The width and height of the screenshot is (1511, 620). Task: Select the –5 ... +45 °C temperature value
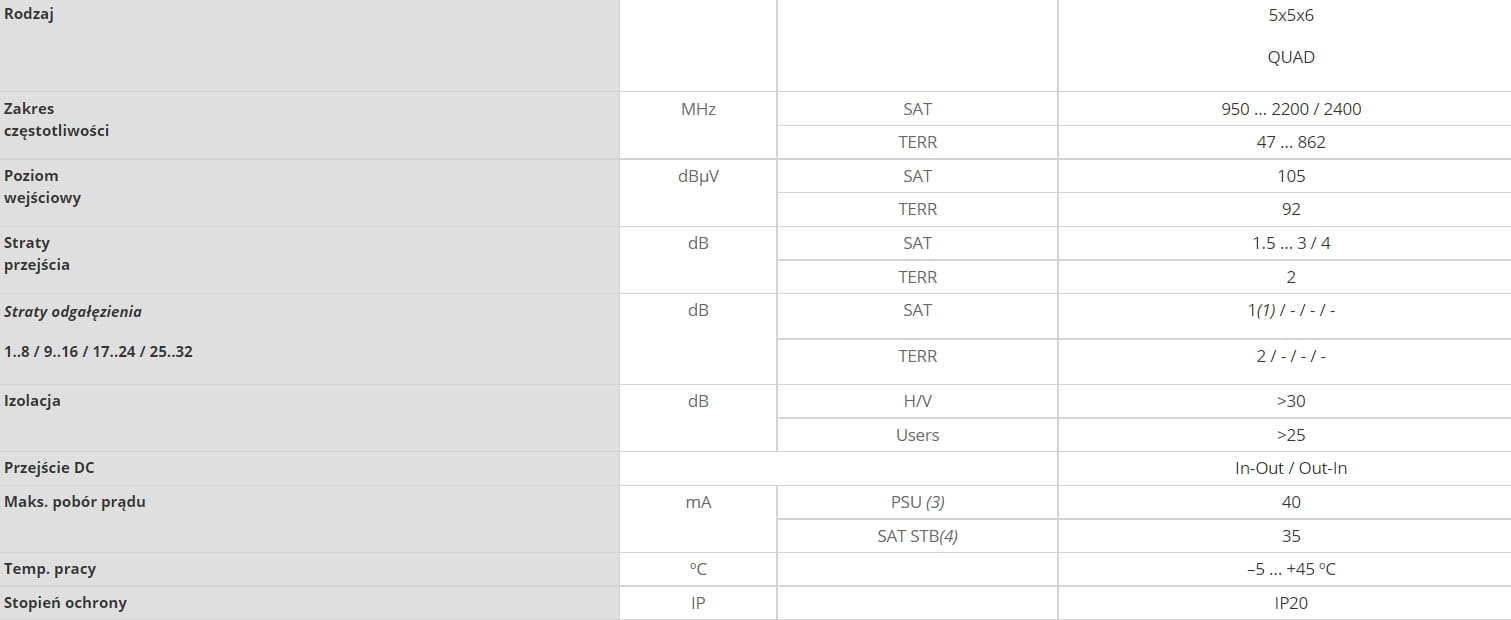pyautogui.click(x=1291, y=569)
